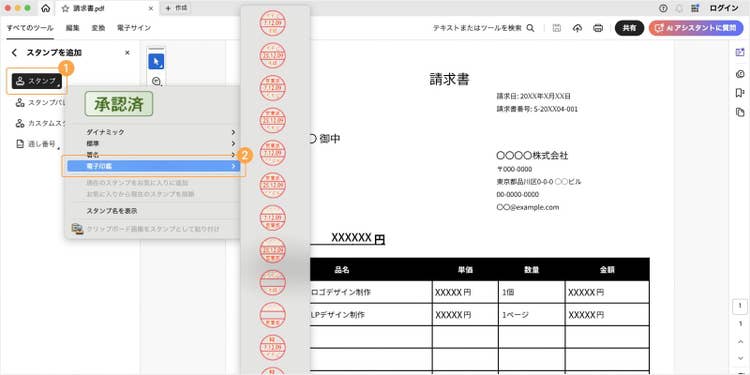Screen dimensions: 750x375
Task: Print the document via printer icon
Action: click(598, 28)
